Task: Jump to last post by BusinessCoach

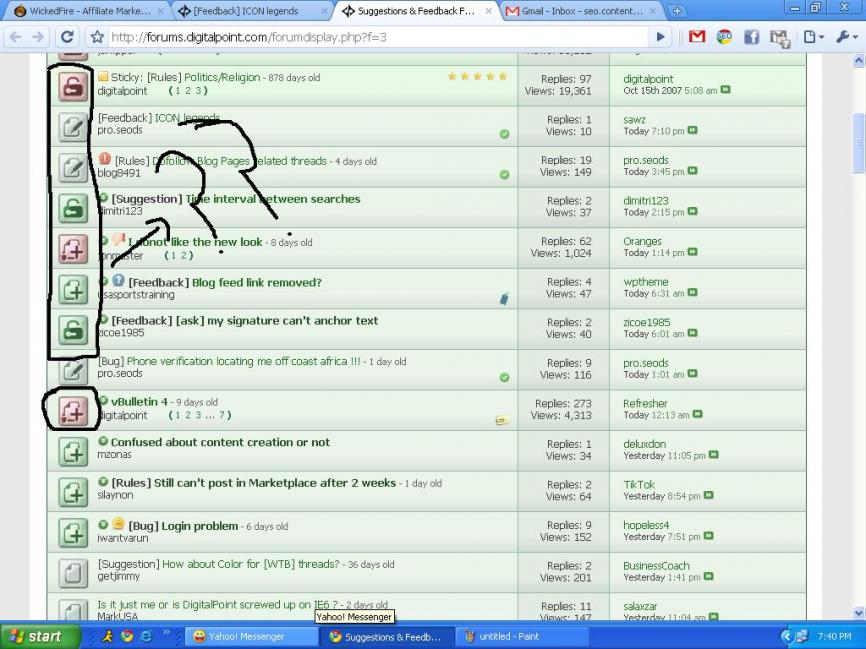Action: pyautogui.click(x=709, y=577)
